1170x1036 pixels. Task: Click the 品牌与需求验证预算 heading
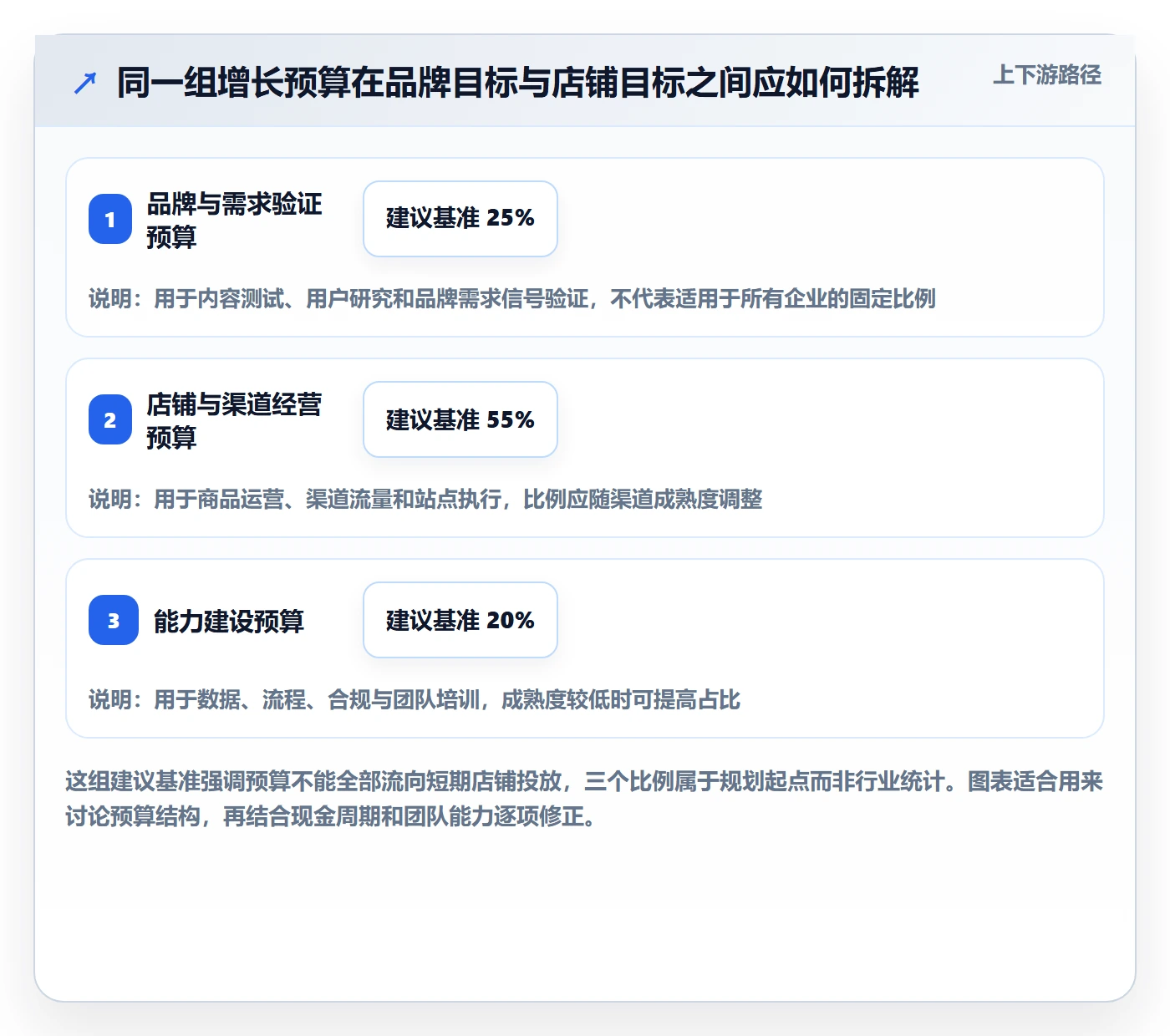[234, 220]
